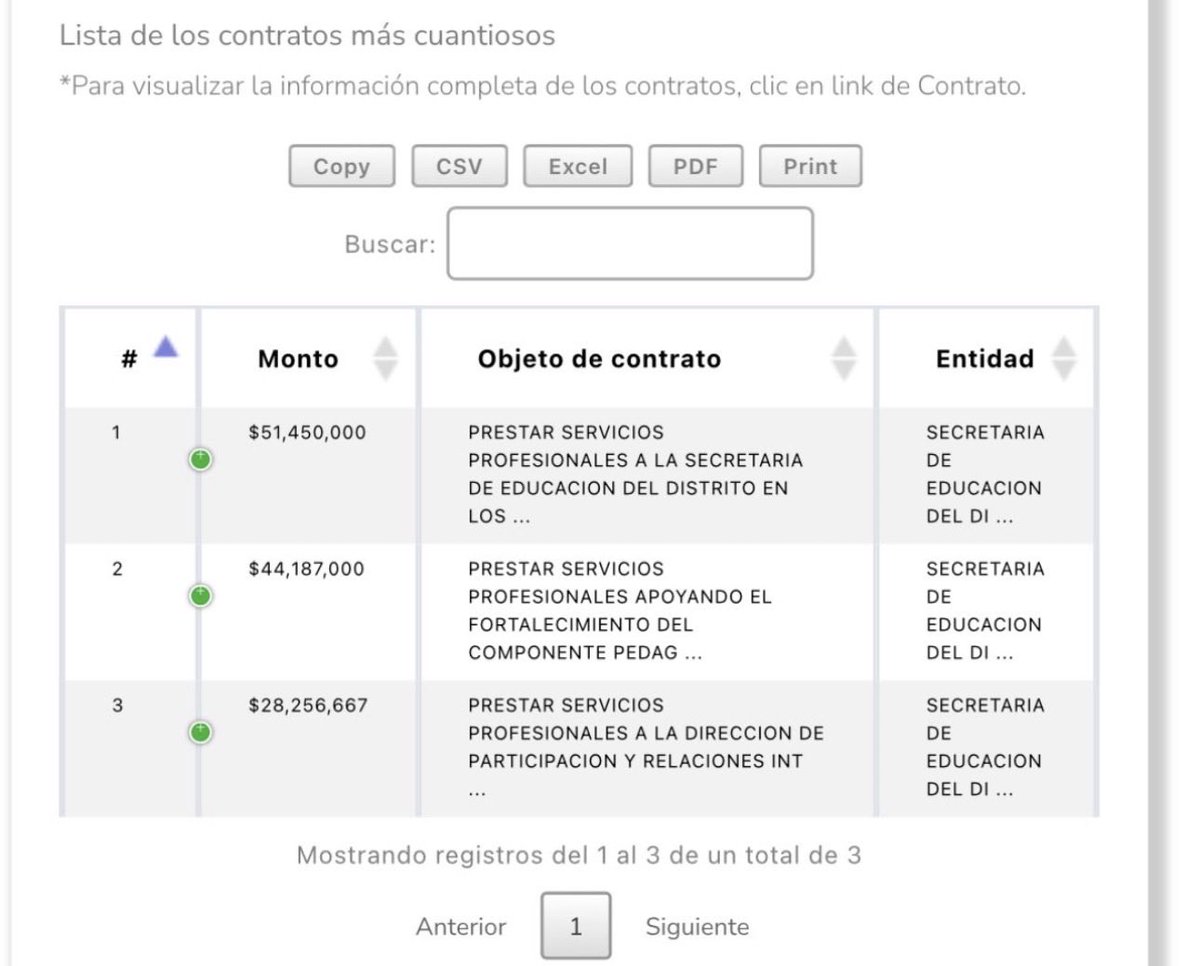Click the Entidad column header
The height and width of the screenshot is (966, 1200).
coord(985,359)
